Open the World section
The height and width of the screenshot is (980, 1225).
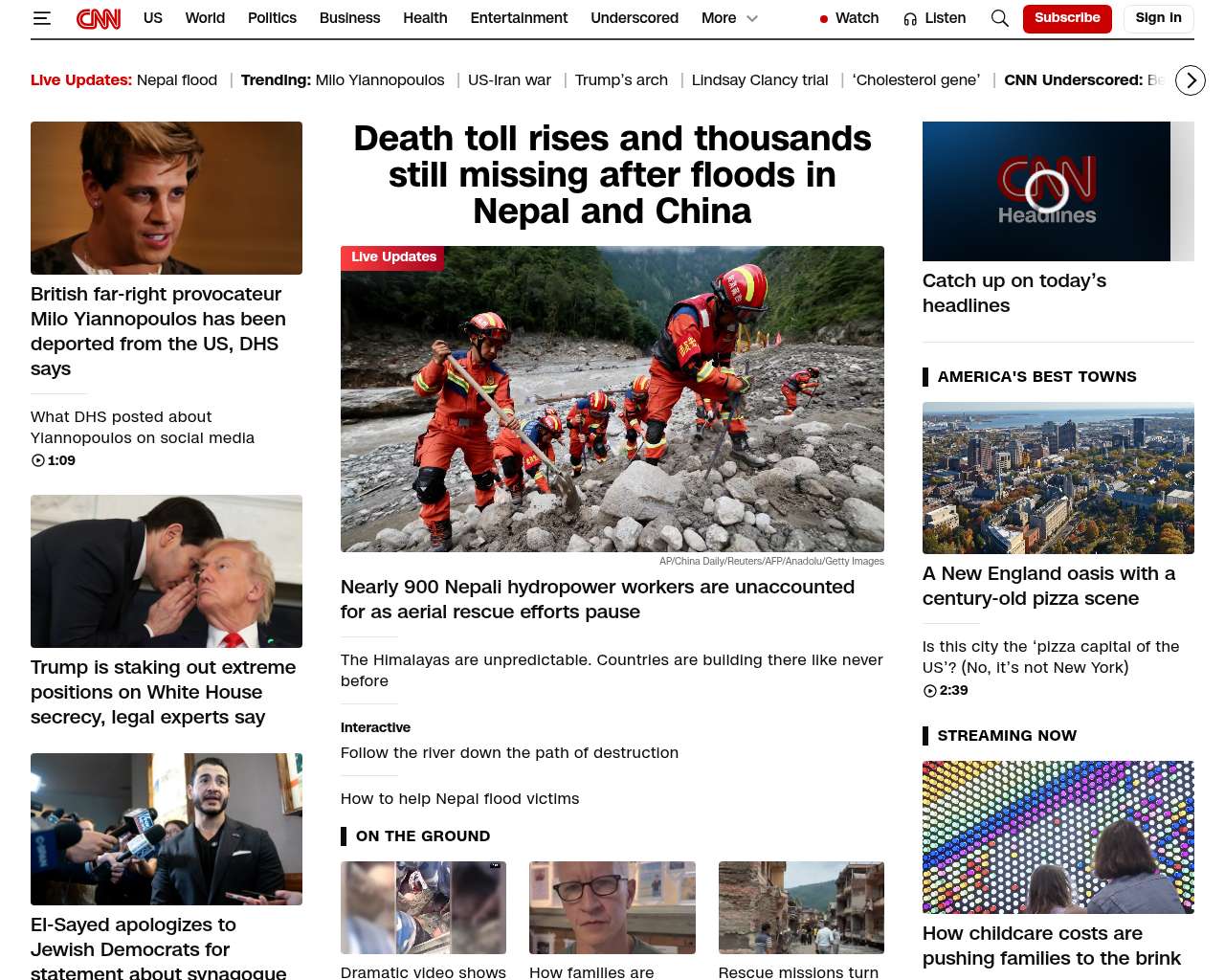(x=205, y=18)
